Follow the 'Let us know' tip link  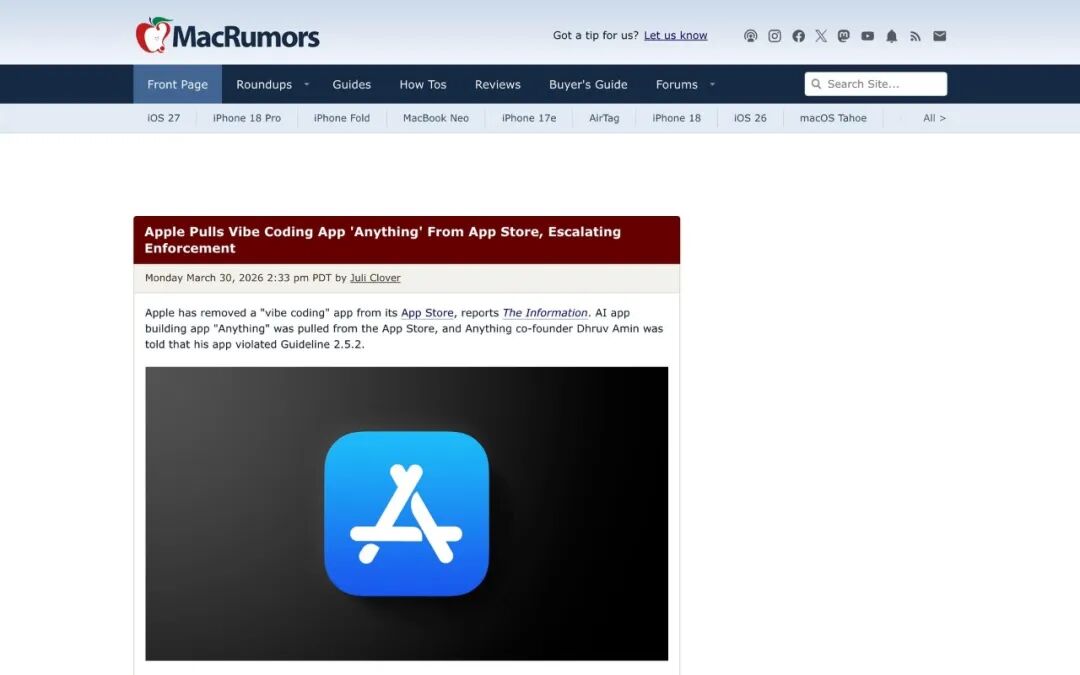676,35
